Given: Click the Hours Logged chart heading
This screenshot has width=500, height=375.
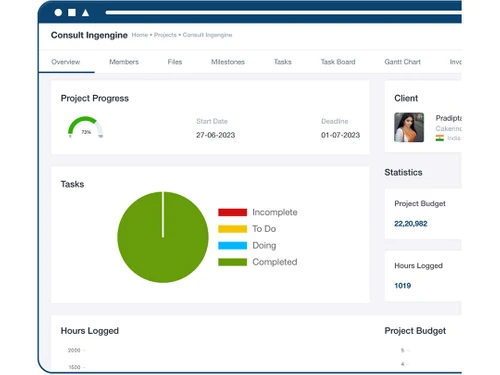Looking at the screenshot, I should point(90,331).
